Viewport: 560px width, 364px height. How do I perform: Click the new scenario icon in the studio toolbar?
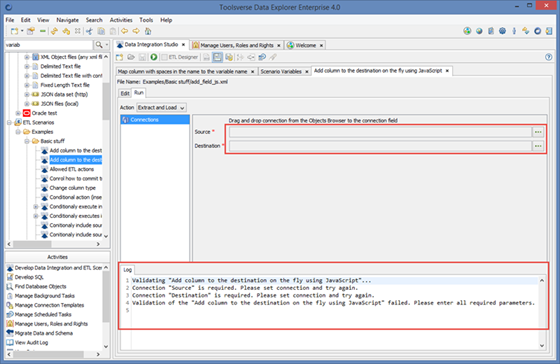pos(120,57)
